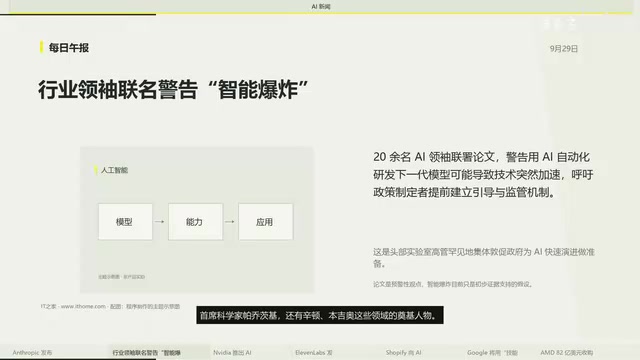640x360 pixels.
Task: Open the Google story in bottom navigation
Action: pos(492,353)
